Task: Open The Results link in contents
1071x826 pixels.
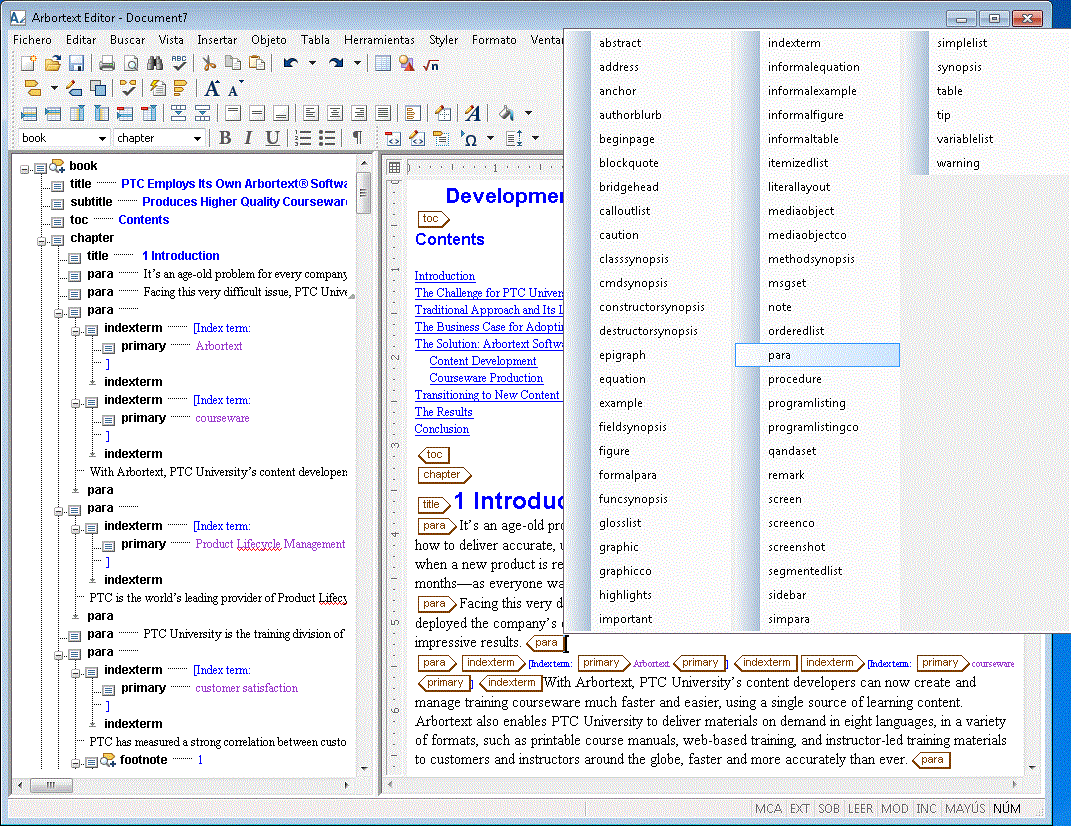Action: [443, 412]
